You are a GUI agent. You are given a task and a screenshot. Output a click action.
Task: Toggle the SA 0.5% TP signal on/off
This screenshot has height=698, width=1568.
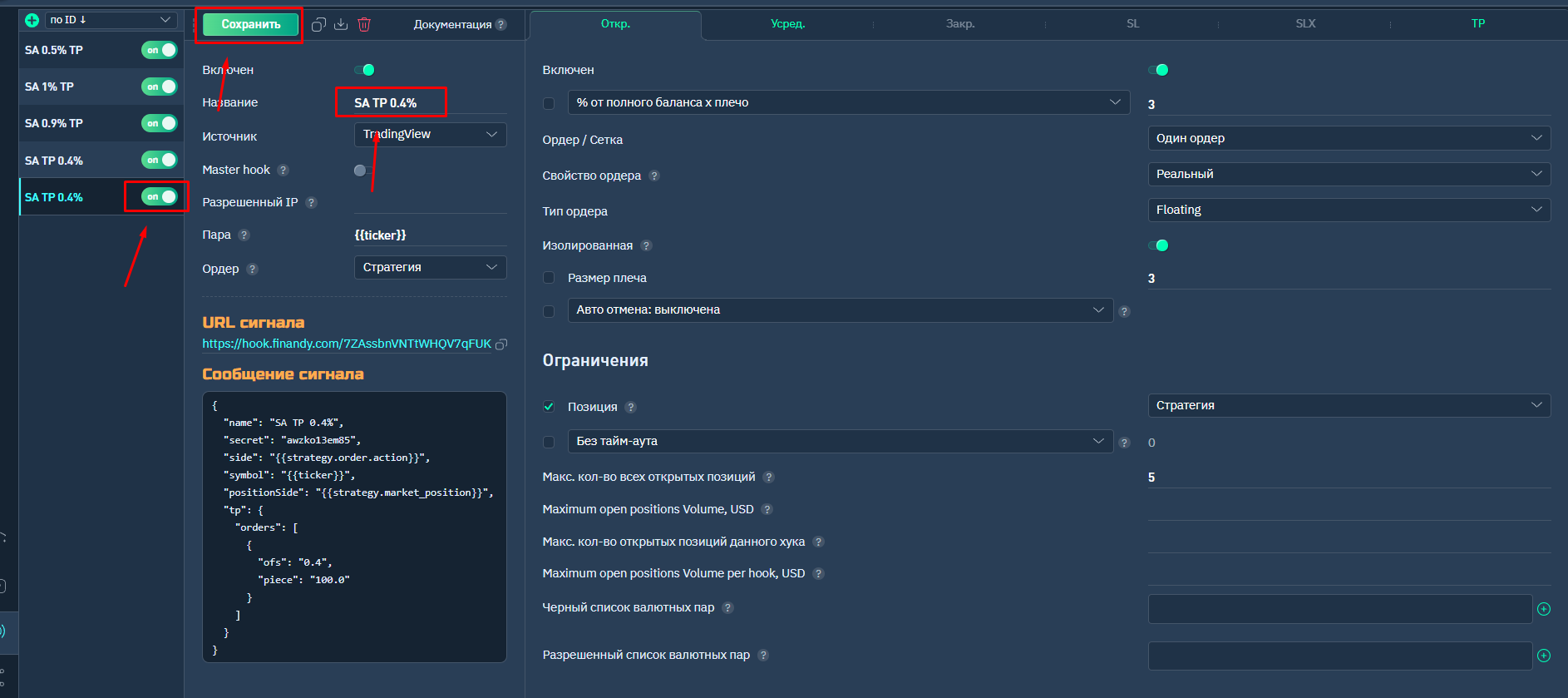tap(160, 50)
